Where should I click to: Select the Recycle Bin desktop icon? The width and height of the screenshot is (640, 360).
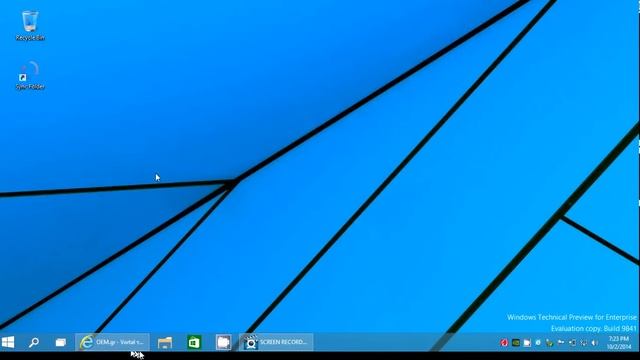point(30,26)
